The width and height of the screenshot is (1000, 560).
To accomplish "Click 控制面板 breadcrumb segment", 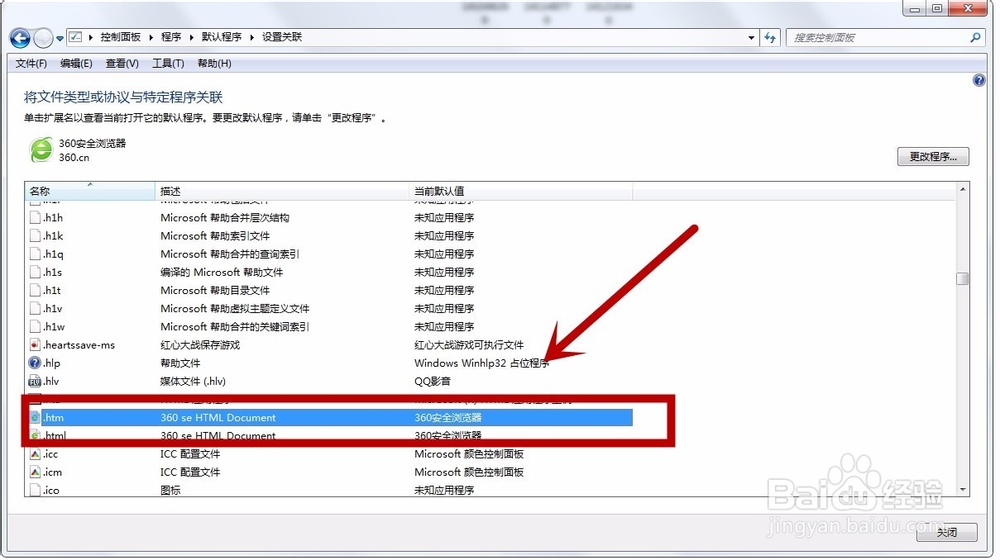I will [121, 37].
